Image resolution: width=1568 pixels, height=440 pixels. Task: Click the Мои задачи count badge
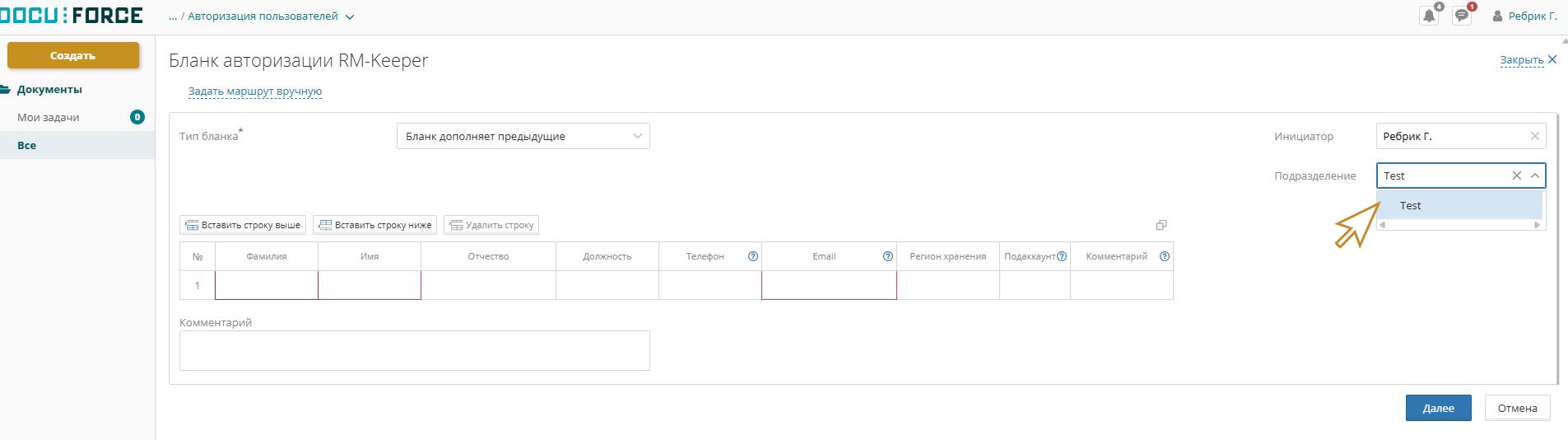(x=137, y=117)
